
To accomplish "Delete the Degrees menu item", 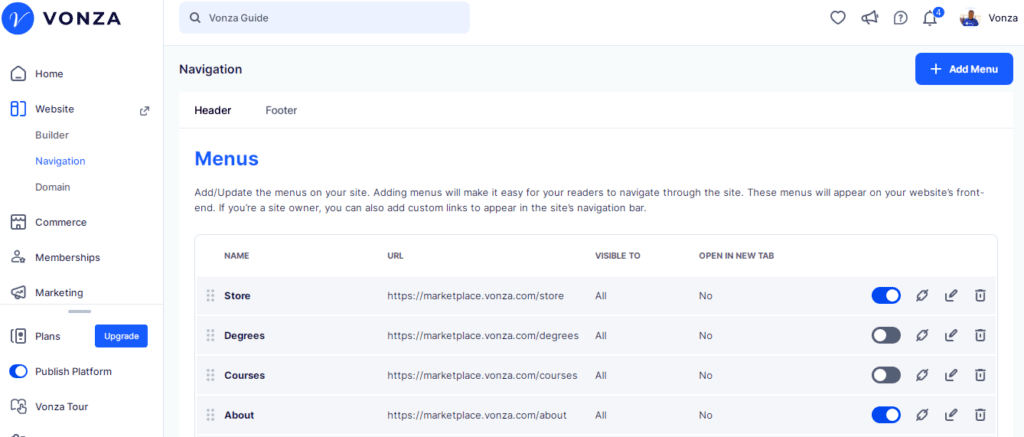I will click(x=980, y=336).
